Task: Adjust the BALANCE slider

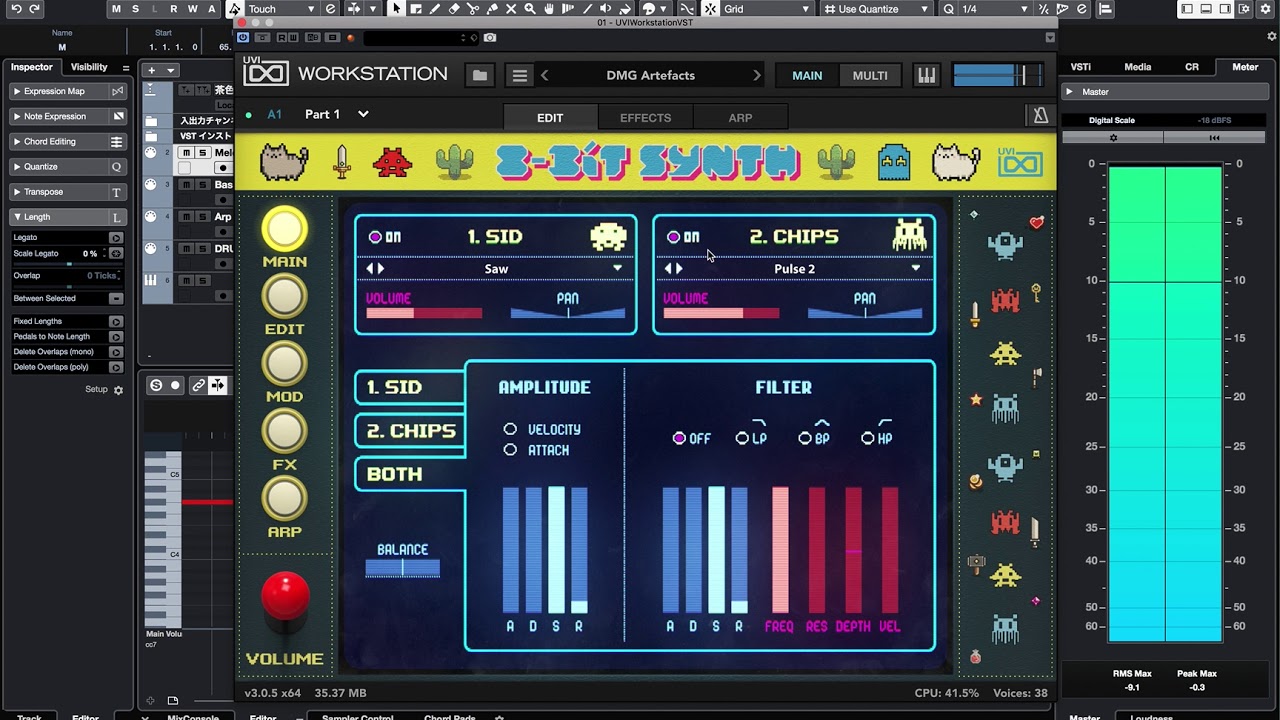Action: (402, 568)
